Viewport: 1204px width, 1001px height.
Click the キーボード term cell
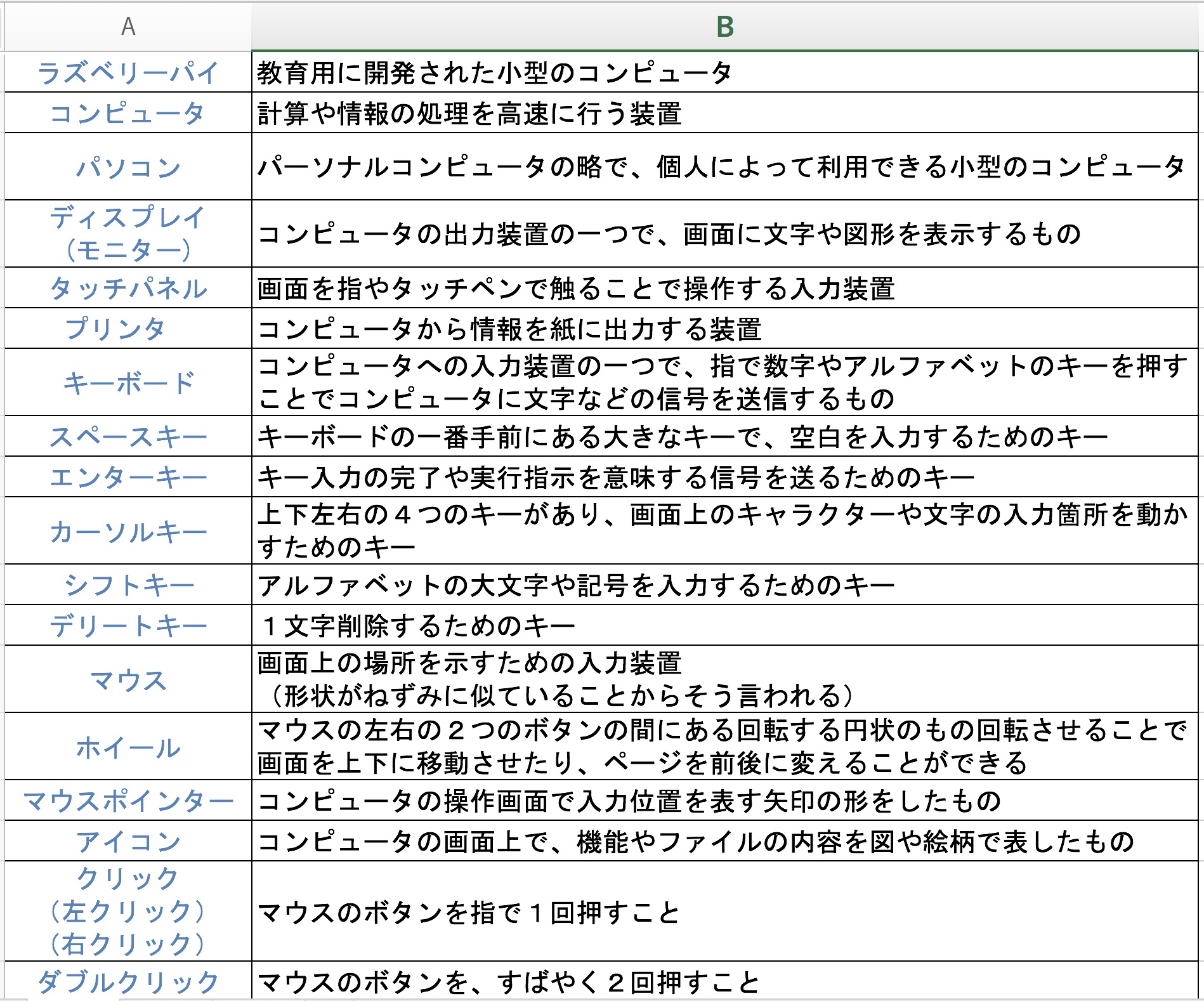(x=128, y=383)
